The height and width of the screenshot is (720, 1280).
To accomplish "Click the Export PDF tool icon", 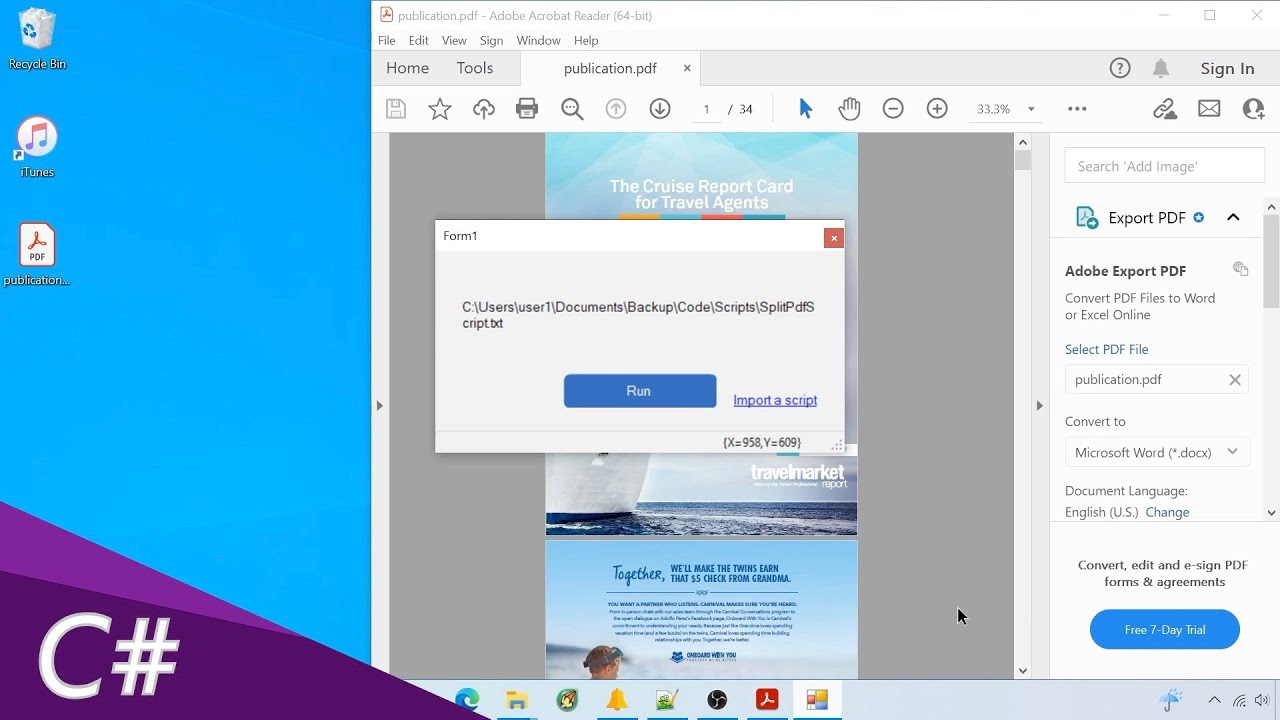I will (x=1086, y=217).
